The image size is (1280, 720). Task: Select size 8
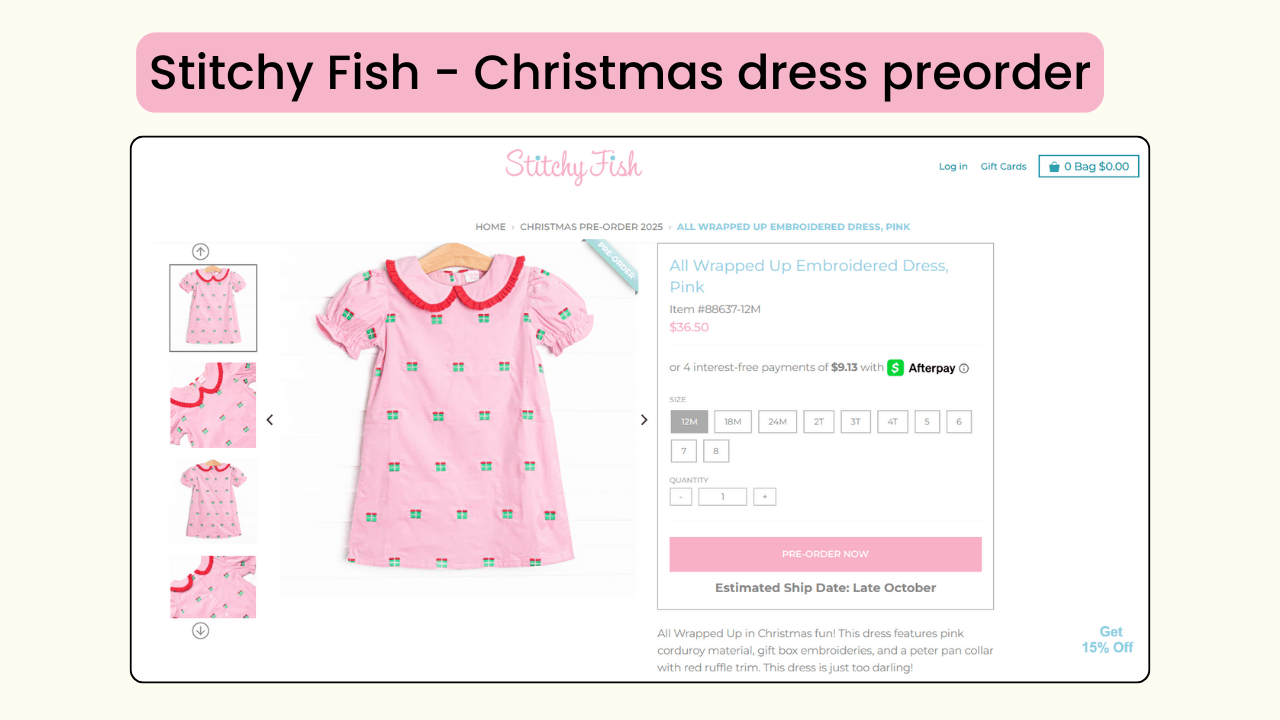click(715, 451)
